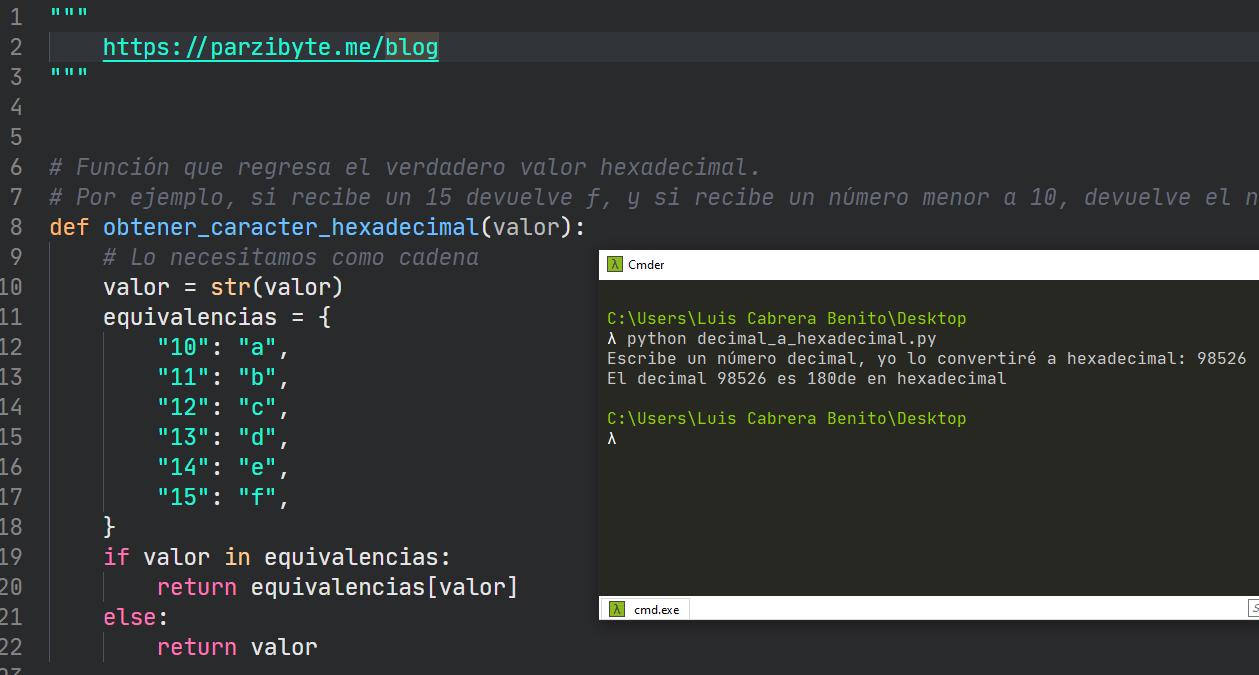The image size is (1259, 675).
Task: Click the dictionary entry "14": "e"
Action: click(x=223, y=467)
